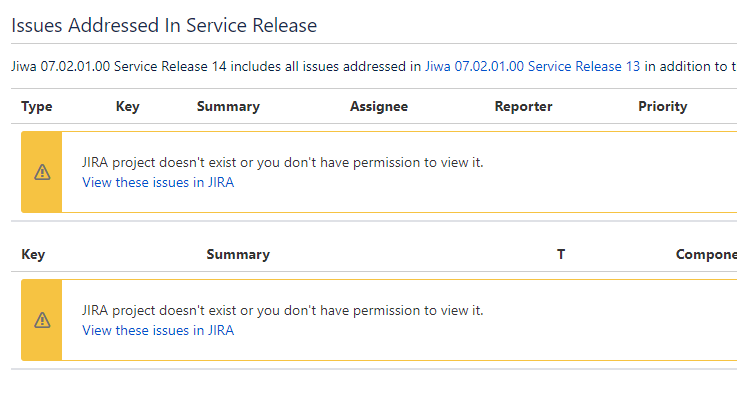Sort by Summary column in first table
This screenshot has width=737, height=403.
coord(228,106)
